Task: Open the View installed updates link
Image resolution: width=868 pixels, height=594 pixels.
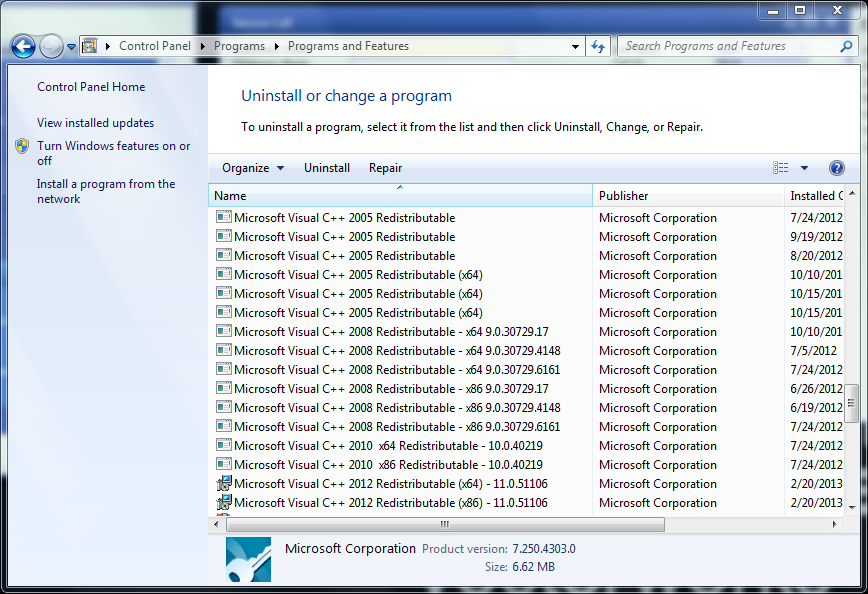Action: pyautogui.click(x=95, y=123)
